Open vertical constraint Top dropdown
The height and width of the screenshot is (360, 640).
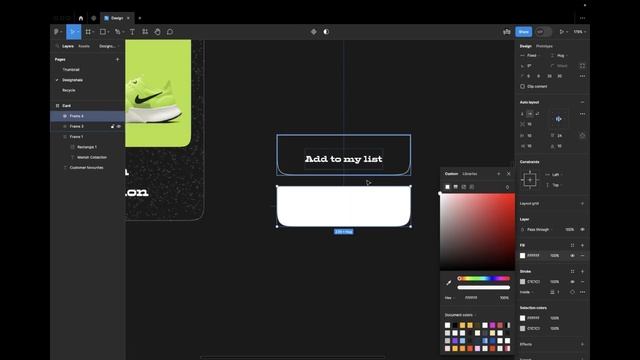click(554, 185)
